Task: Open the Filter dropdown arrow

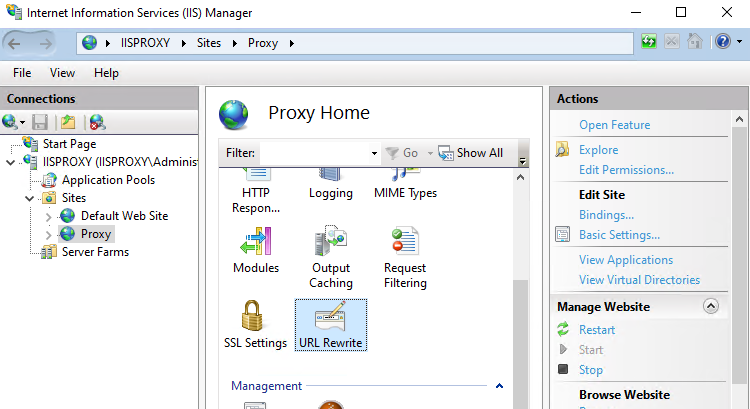Action: 374,153
